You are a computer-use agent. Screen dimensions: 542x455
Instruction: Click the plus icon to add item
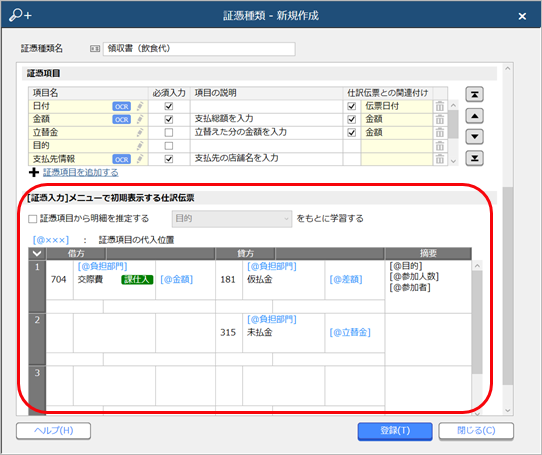[x=34, y=172]
